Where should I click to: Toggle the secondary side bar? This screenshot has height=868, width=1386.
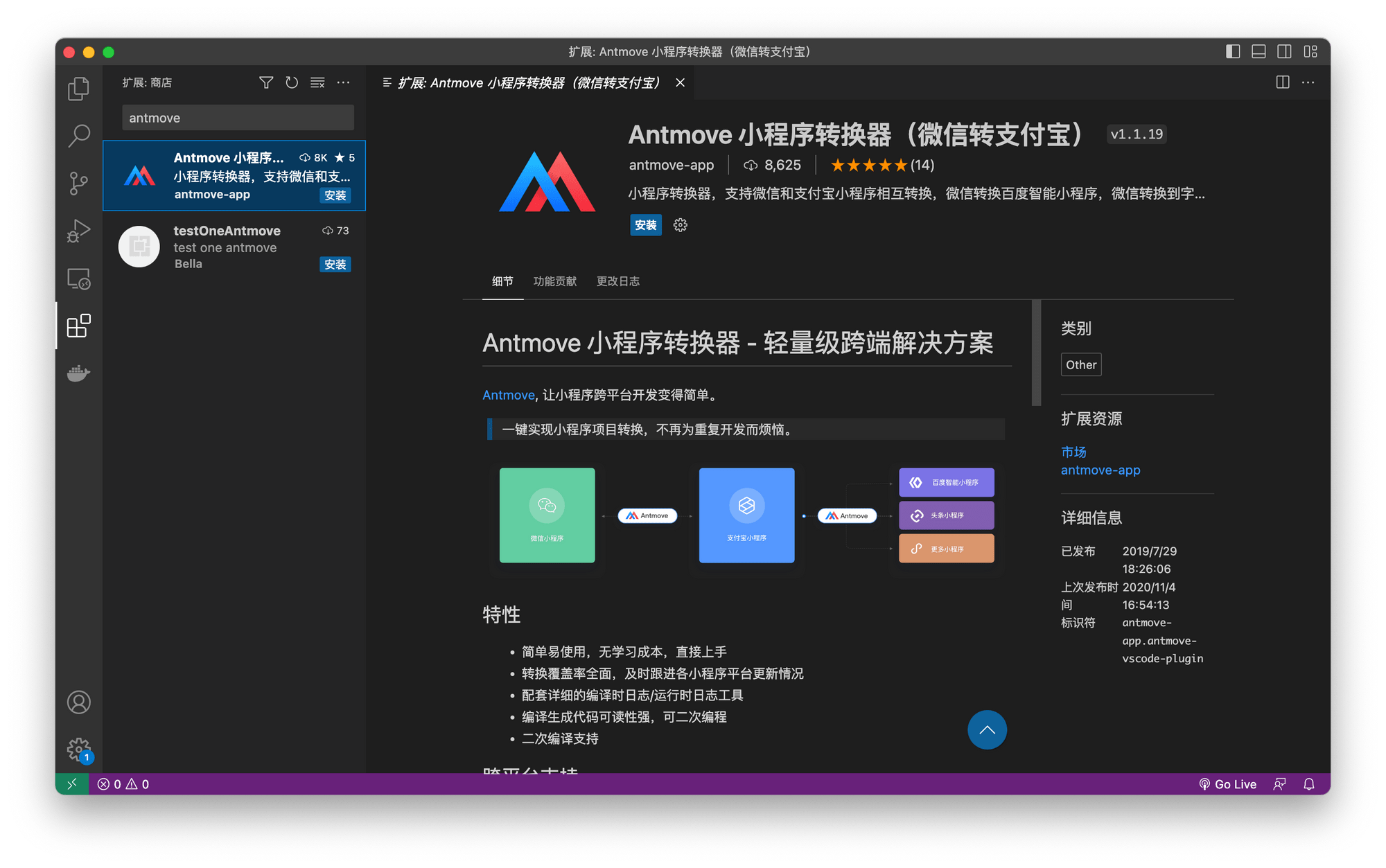tap(1284, 52)
